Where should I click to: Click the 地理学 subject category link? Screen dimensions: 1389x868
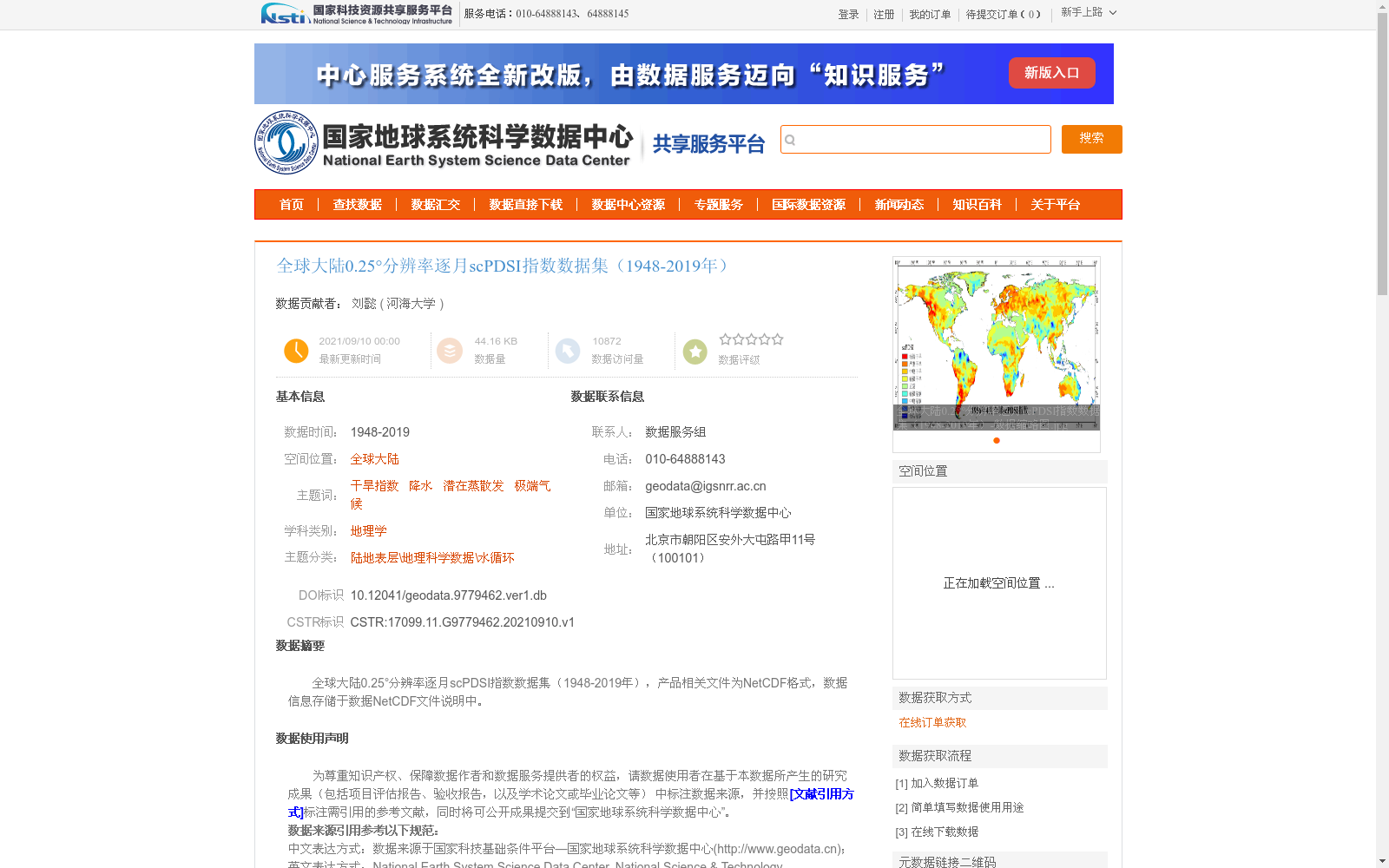tap(369, 531)
